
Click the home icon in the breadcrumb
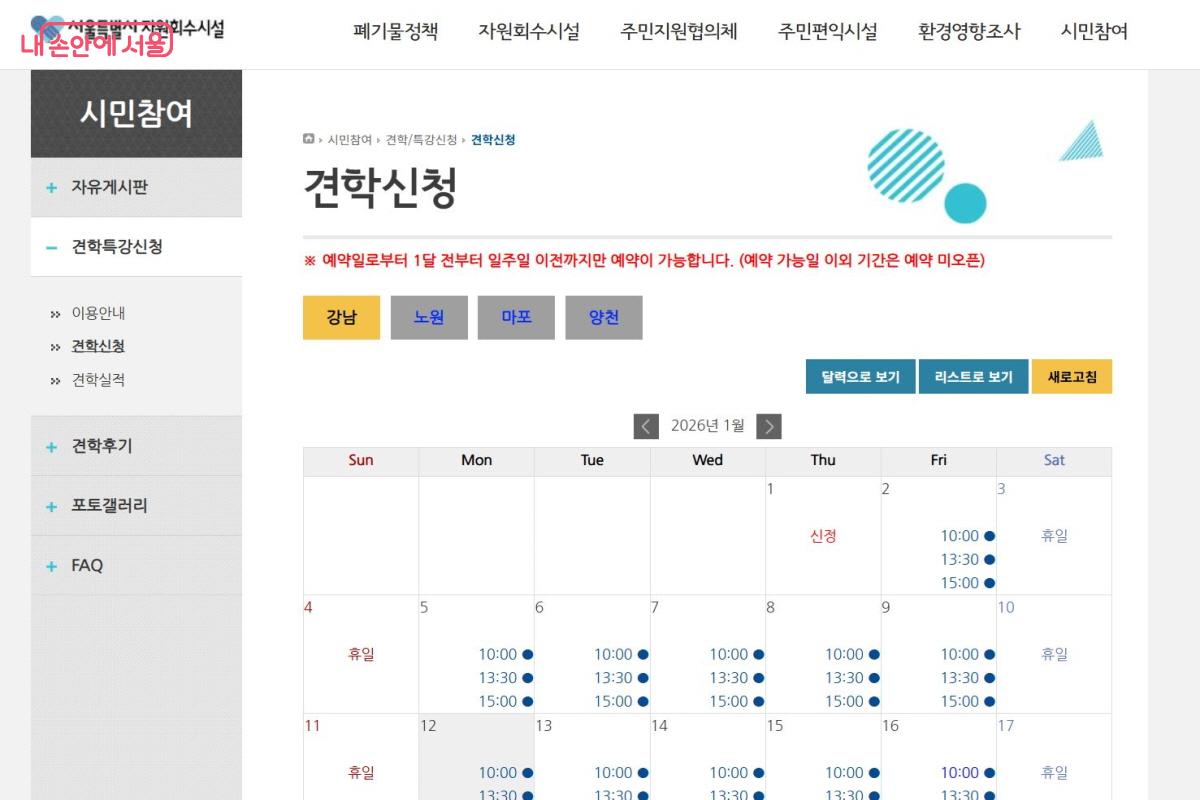[x=308, y=139]
